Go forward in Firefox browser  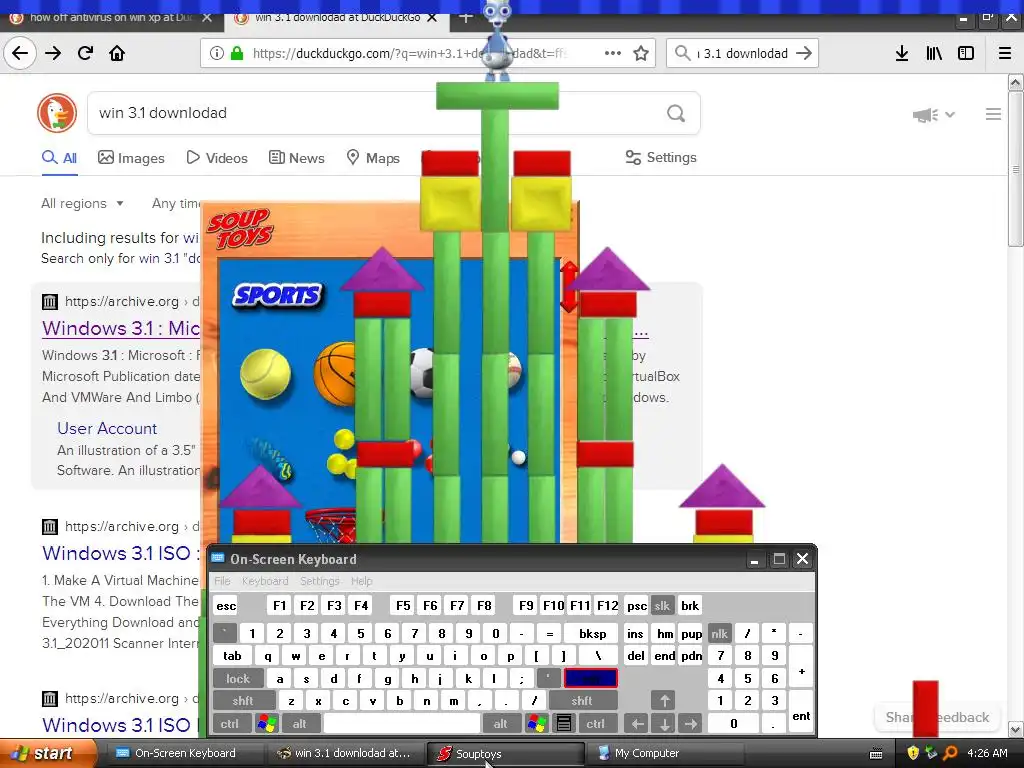click(x=53, y=53)
